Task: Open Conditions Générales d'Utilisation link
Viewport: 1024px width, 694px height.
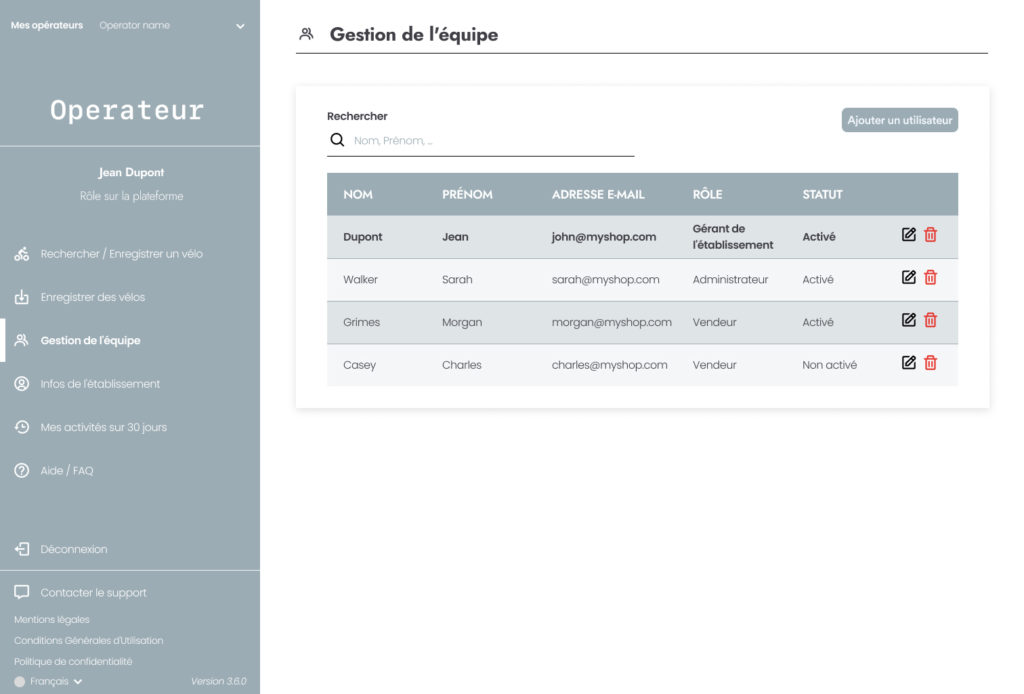Action: [x=89, y=640]
